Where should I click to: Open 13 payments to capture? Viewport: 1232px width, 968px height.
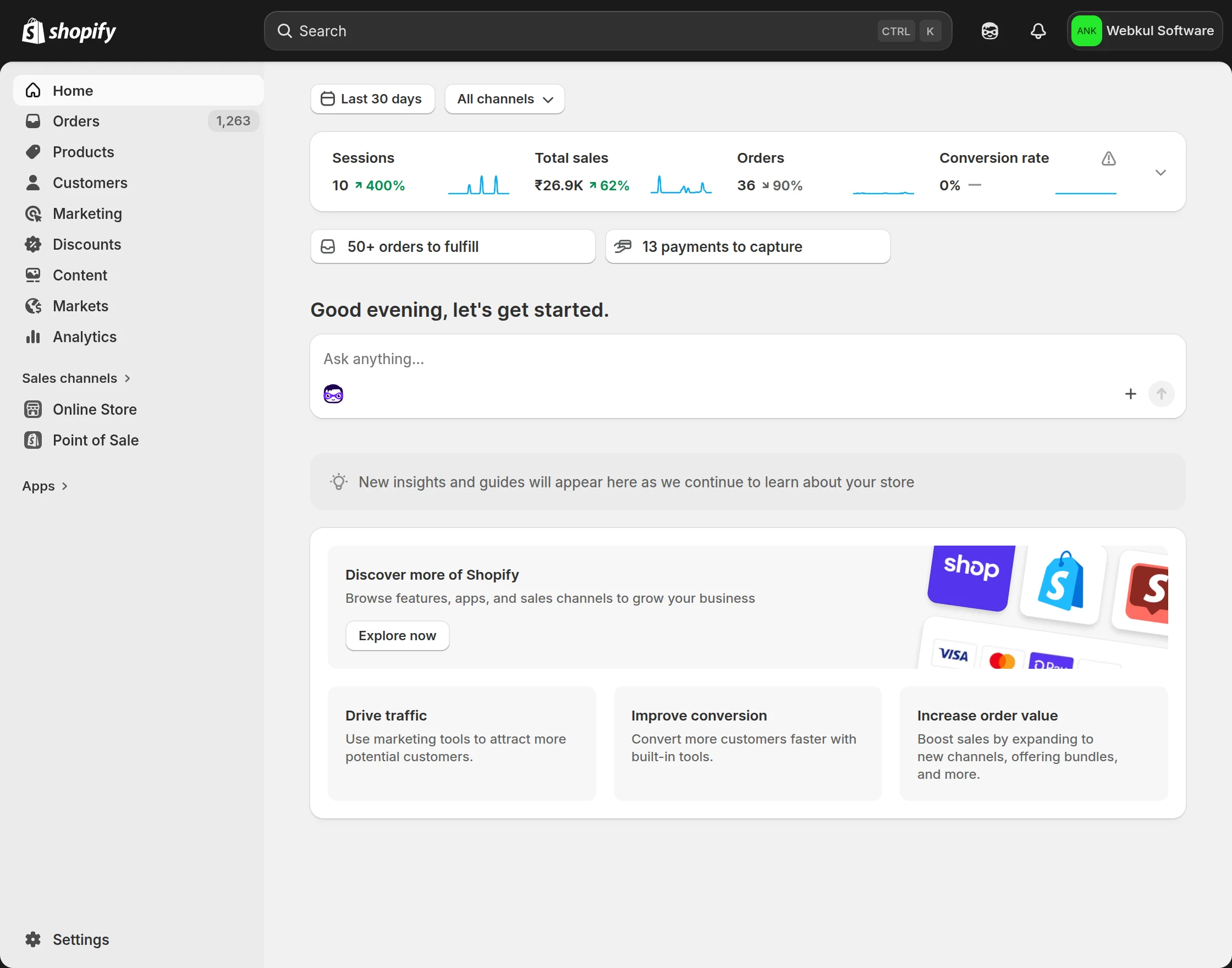click(747, 246)
